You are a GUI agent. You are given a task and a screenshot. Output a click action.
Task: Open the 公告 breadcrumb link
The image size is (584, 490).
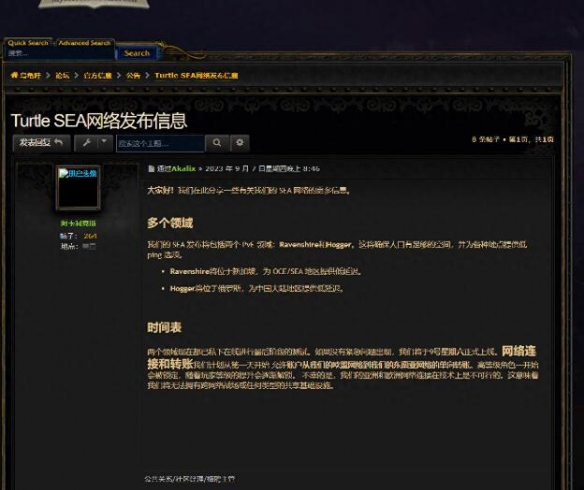[x=133, y=76]
